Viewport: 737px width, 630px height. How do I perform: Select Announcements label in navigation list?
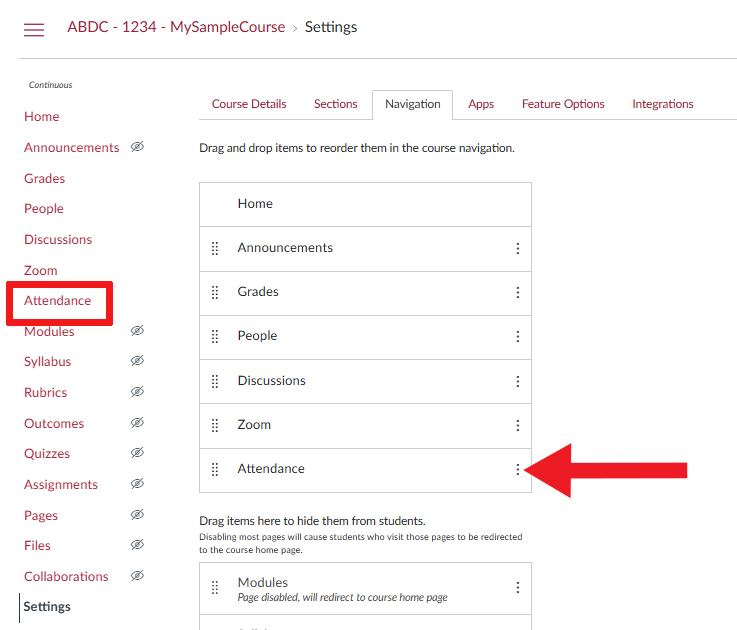[x=285, y=248]
